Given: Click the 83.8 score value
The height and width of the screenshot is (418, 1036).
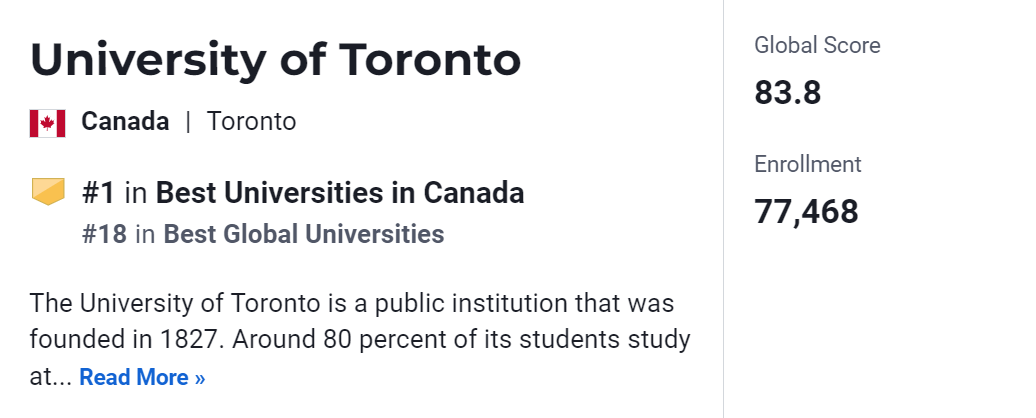Looking at the screenshot, I should click(x=787, y=93).
